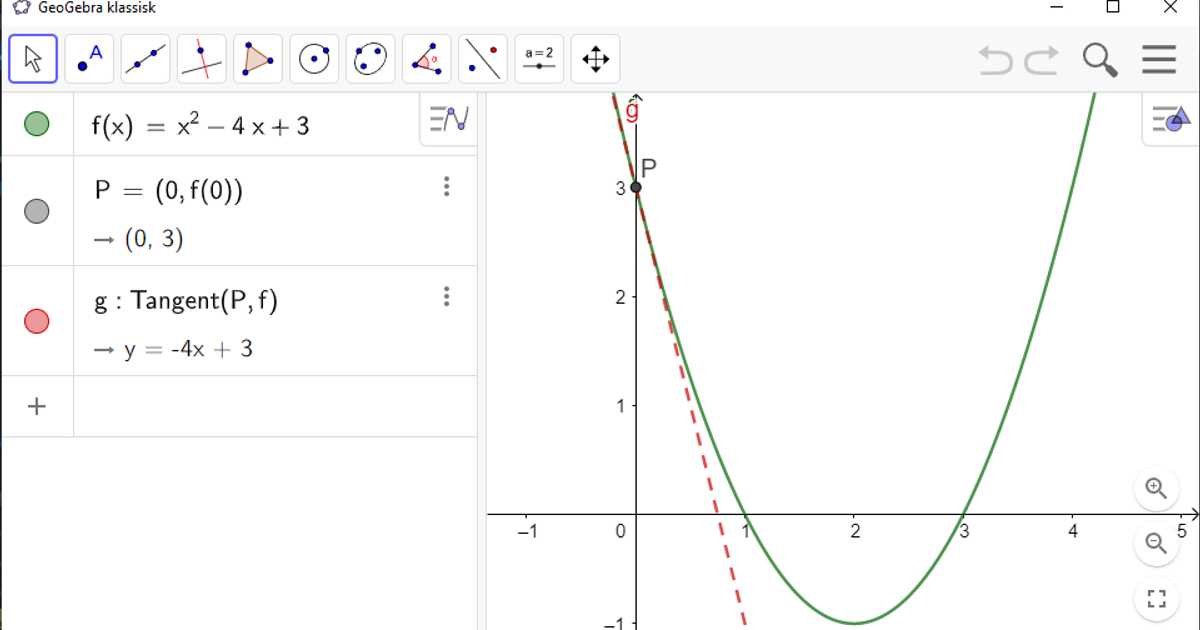This screenshot has height=630, width=1200.
Task: Select the Angle tool
Action: (427, 59)
